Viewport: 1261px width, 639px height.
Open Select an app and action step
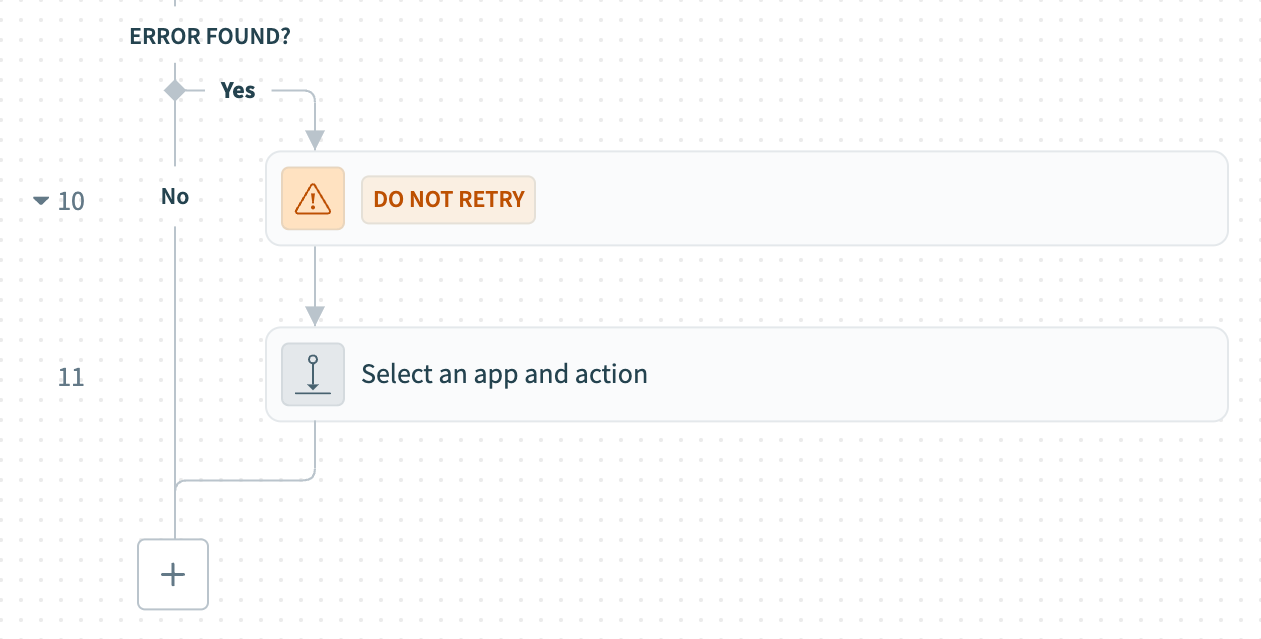point(746,374)
